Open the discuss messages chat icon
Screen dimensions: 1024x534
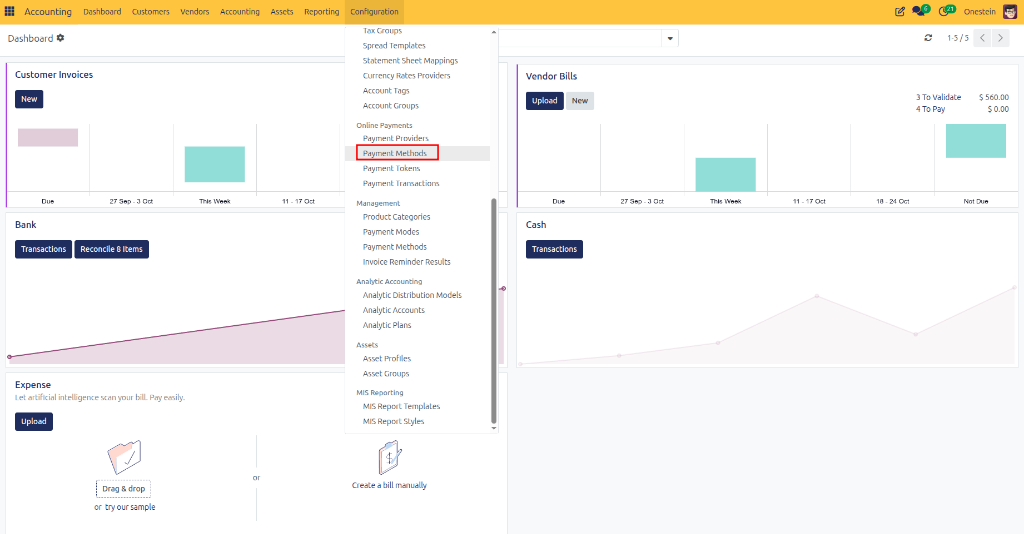[x=920, y=11]
